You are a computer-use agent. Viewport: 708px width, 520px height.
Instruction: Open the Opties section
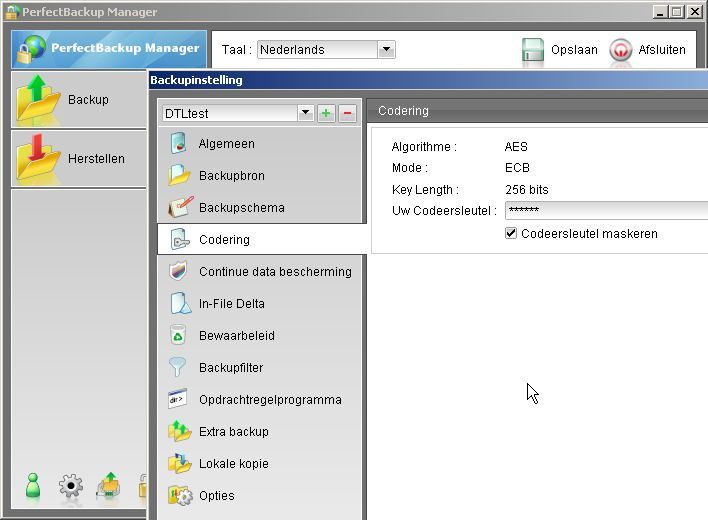point(260,496)
